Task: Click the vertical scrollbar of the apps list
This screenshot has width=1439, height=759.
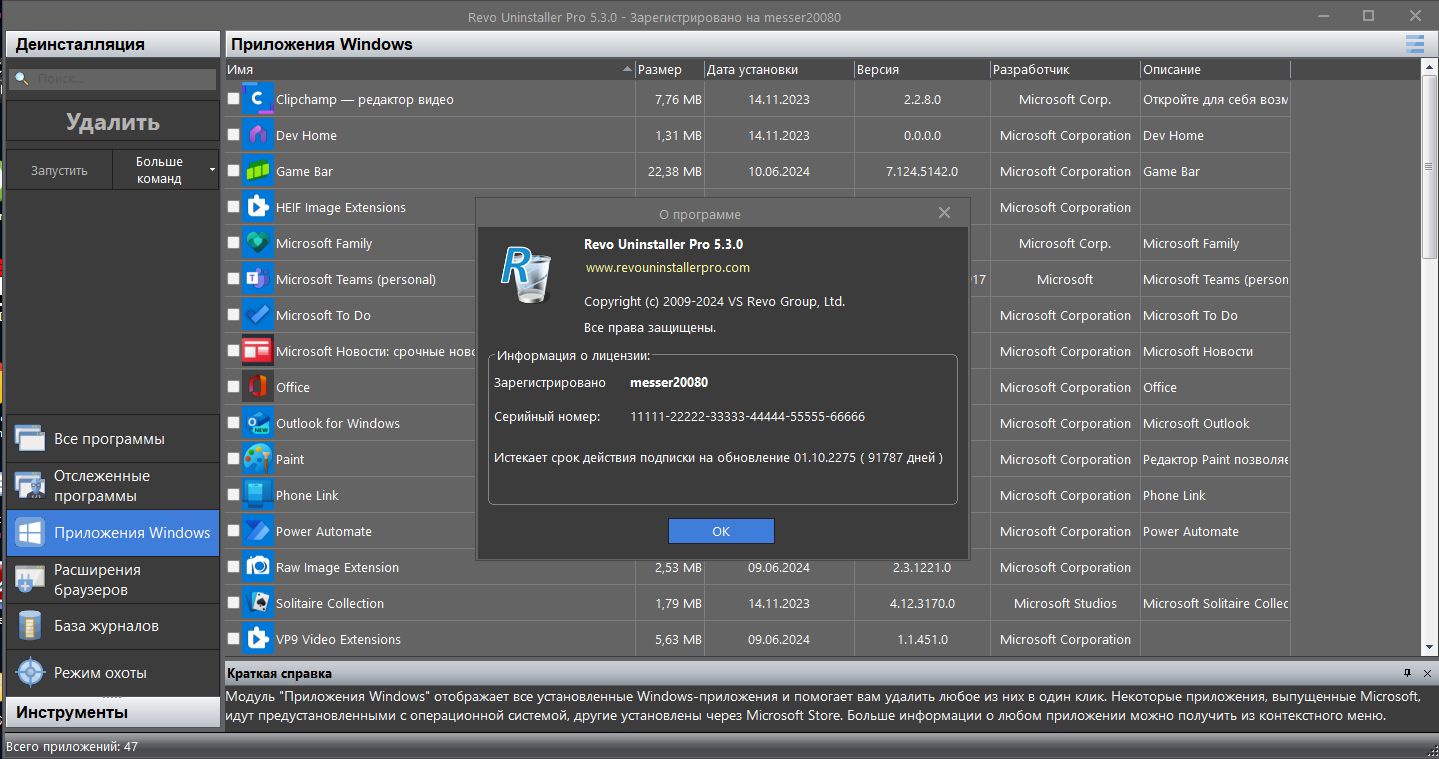Action: (1430, 360)
